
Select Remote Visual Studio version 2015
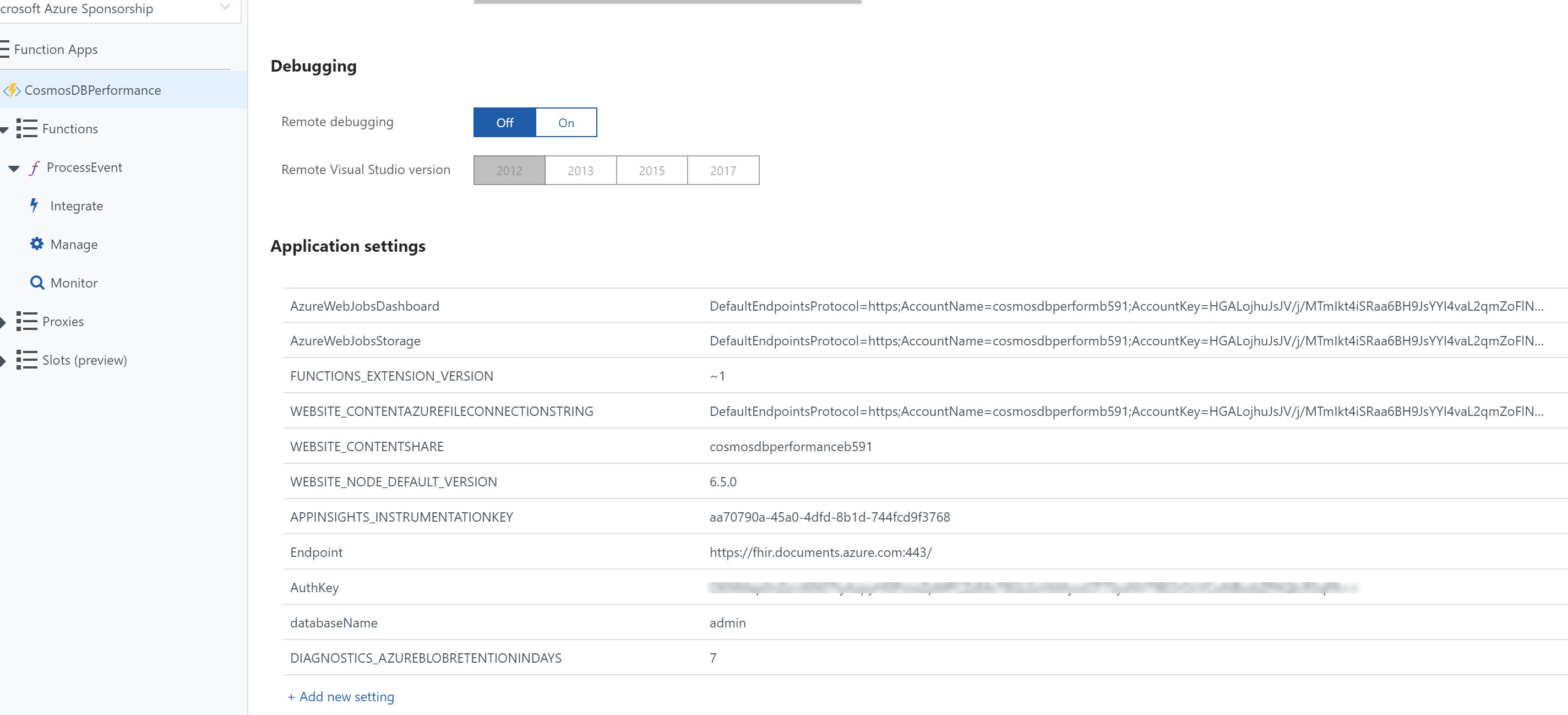point(651,170)
